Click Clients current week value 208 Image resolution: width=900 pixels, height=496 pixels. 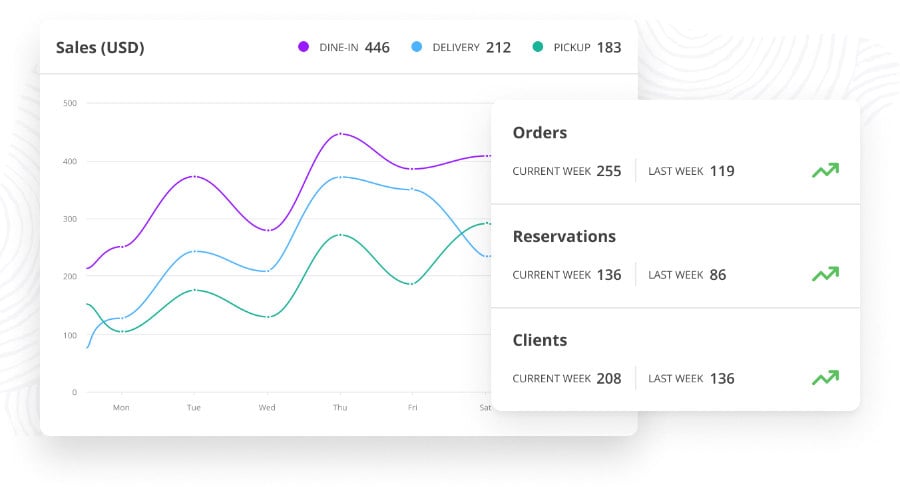click(x=609, y=379)
